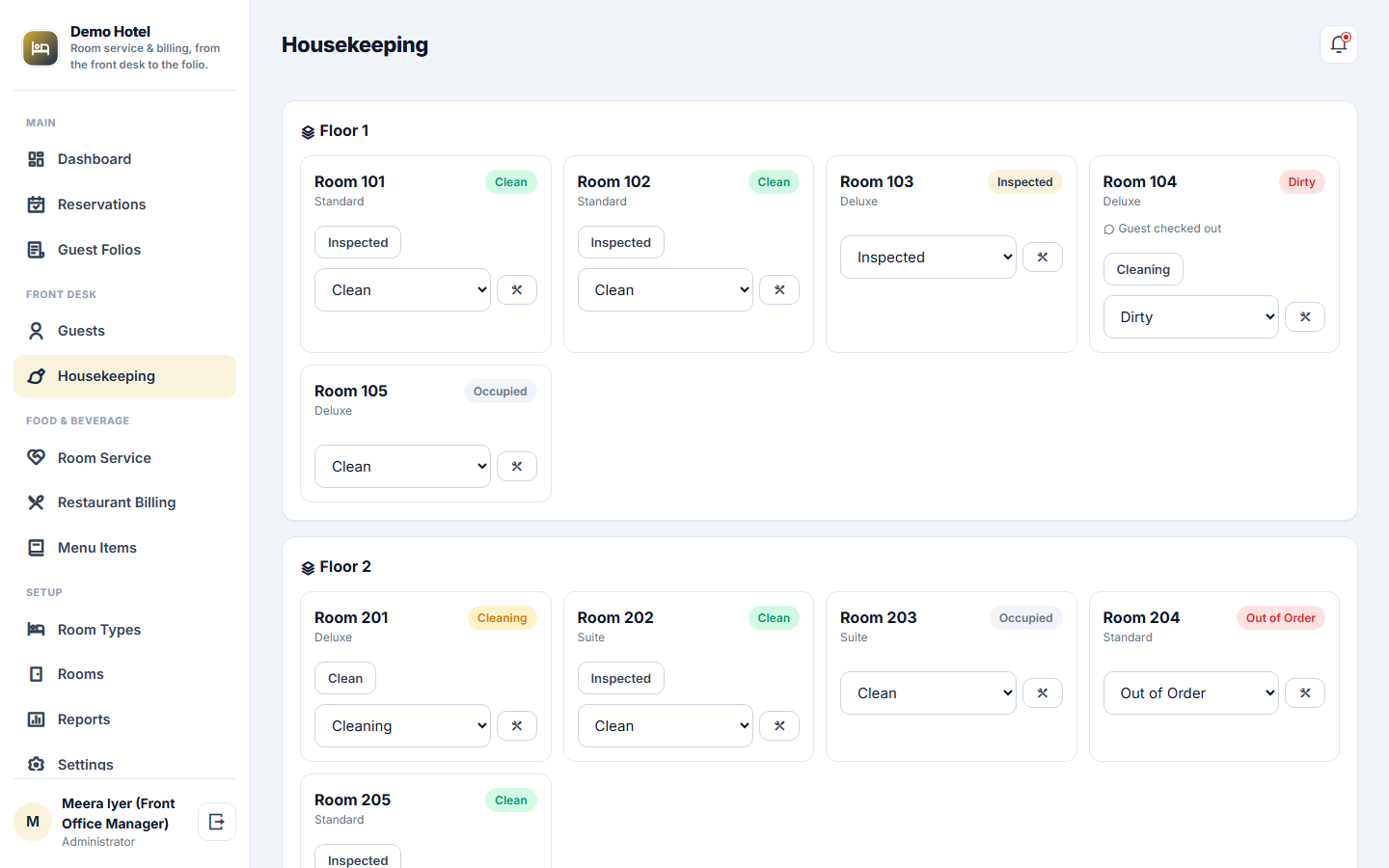Click the logout icon beside Meera Iyer

click(217, 822)
